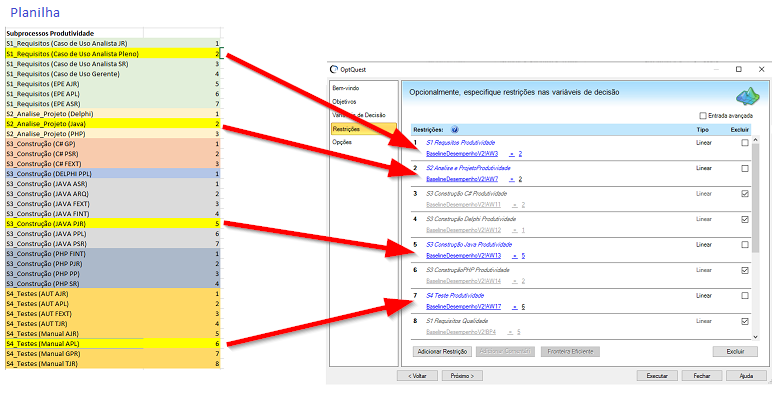Click the BaselineDesempenhoV2!AW12 link in restriction 4
This screenshot has width=780, height=395.
click(x=464, y=230)
